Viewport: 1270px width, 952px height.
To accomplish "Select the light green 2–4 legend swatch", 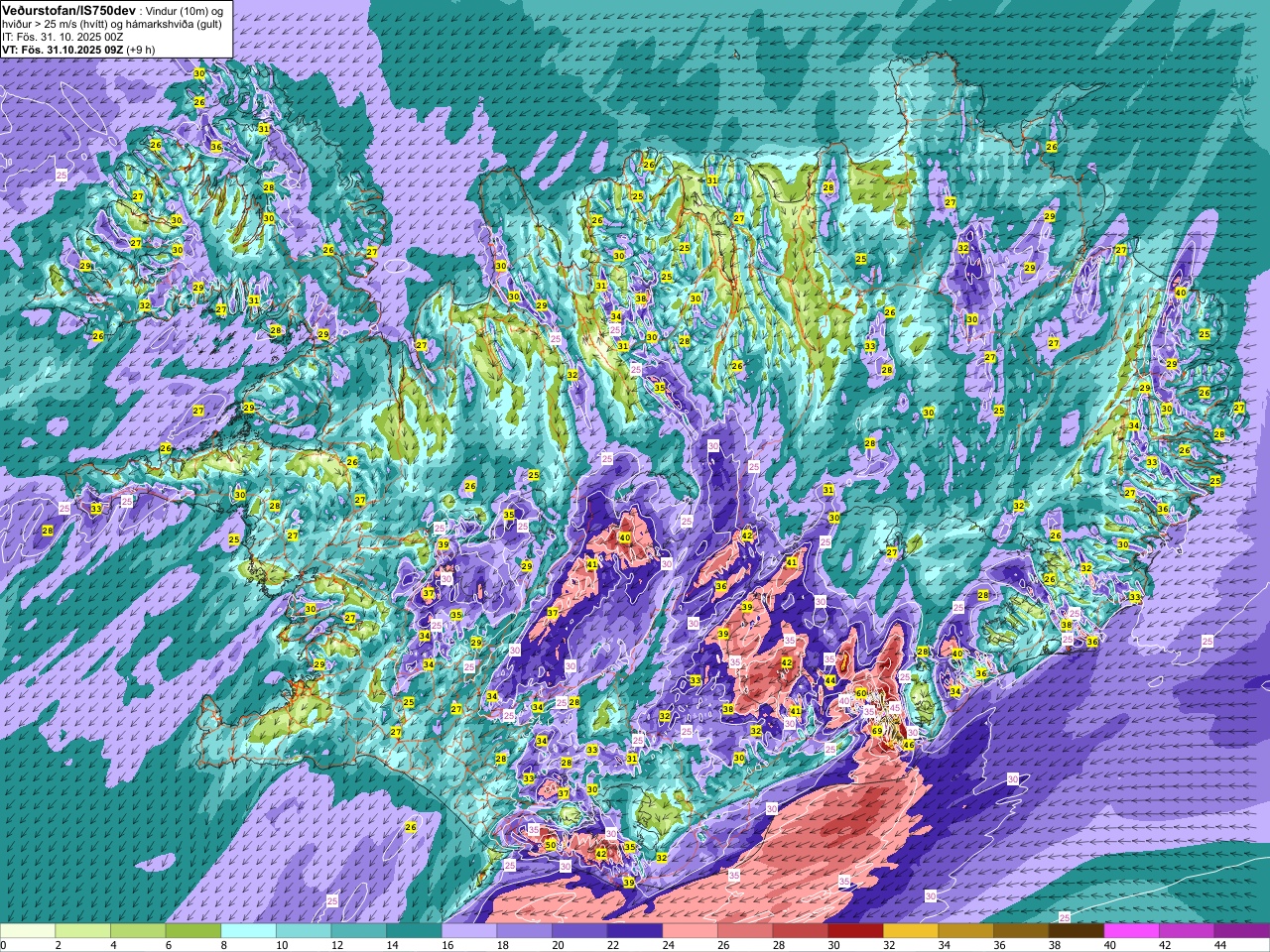I will (x=83, y=931).
